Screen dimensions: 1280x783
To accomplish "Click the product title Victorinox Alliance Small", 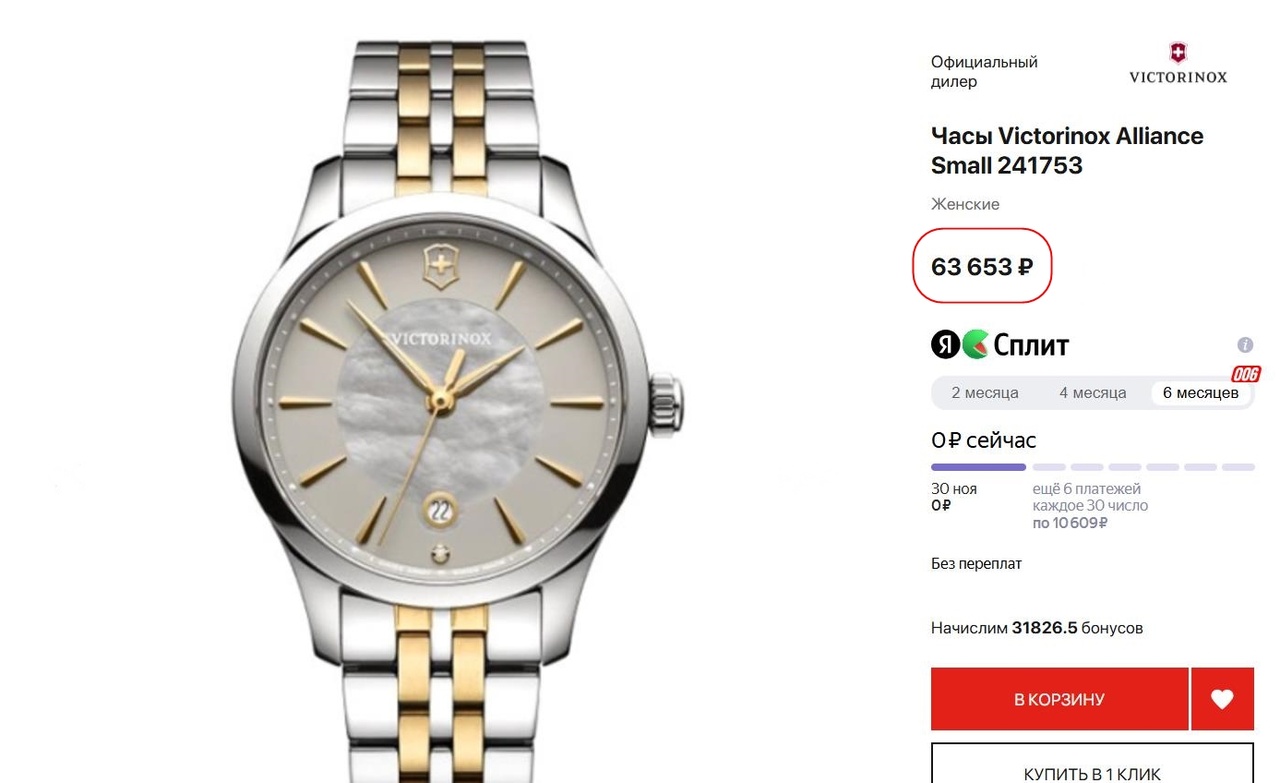I will pyautogui.click(x=1067, y=150).
